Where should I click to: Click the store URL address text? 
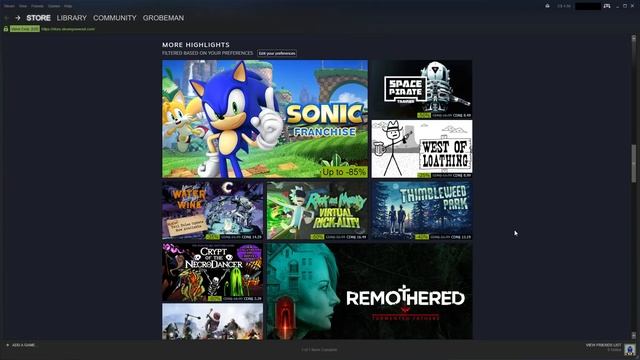[68, 29]
